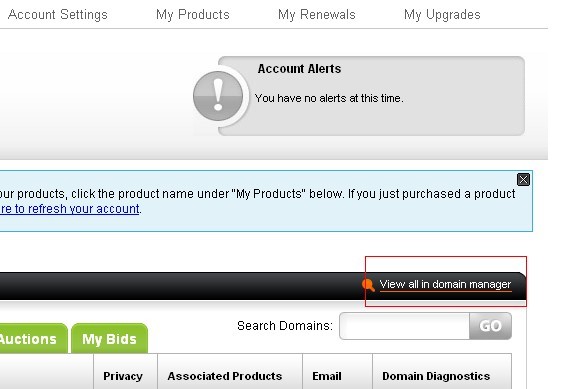Image resolution: width=572 pixels, height=389 pixels.
Task: Click the Account Alerts heading
Action: pos(299,69)
